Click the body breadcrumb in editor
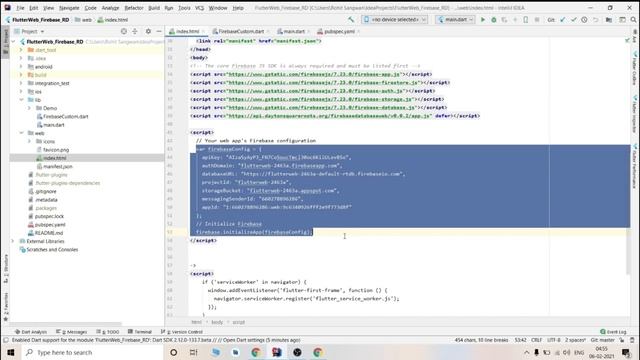The height and width of the screenshot is (360, 640). [217, 322]
